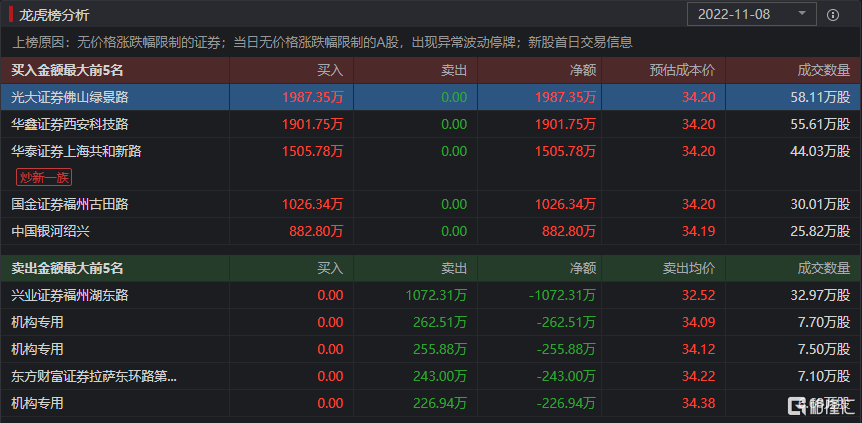The image size is (862, 423).
Task: Click 买入金额最大前5名 header
Action: click(x=67, y=70)
